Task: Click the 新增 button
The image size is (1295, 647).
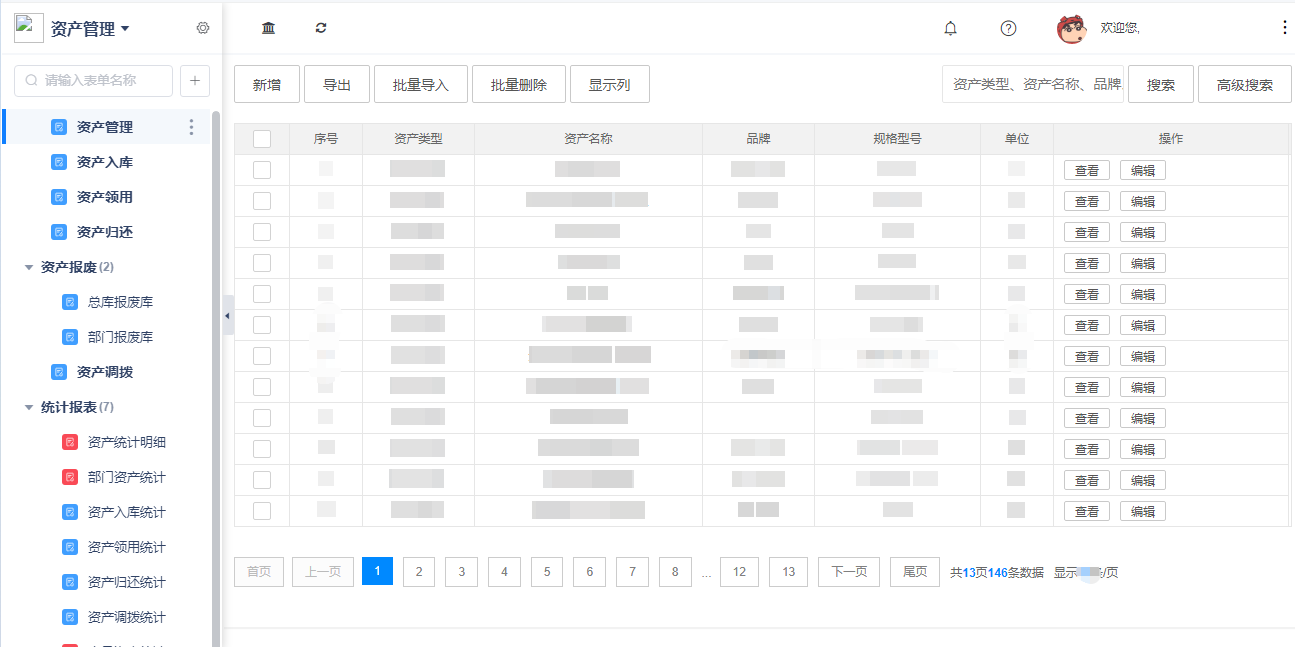Action: [x=267, y=85]
